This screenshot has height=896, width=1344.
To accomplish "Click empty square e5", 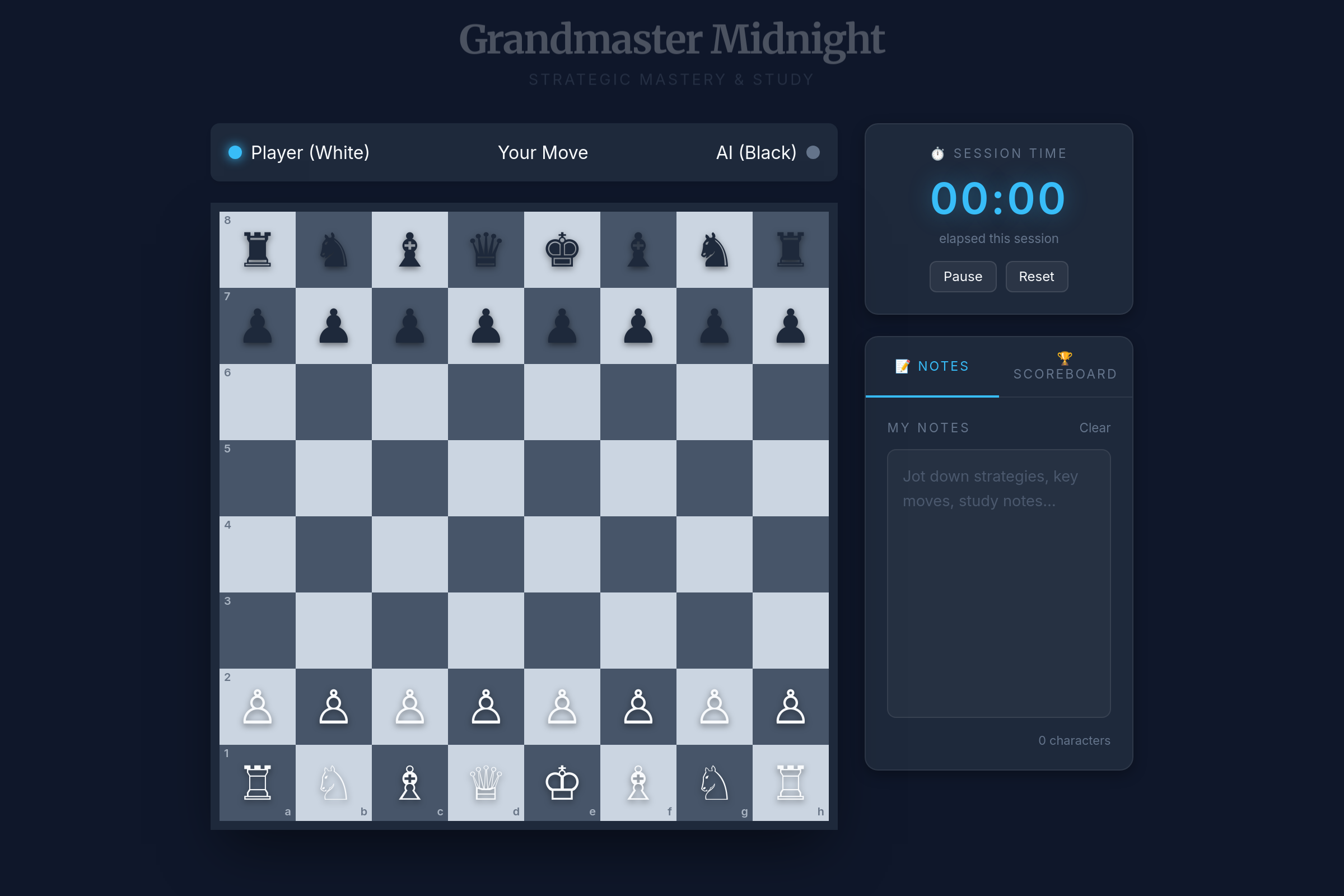I will (x=562, y=478).
